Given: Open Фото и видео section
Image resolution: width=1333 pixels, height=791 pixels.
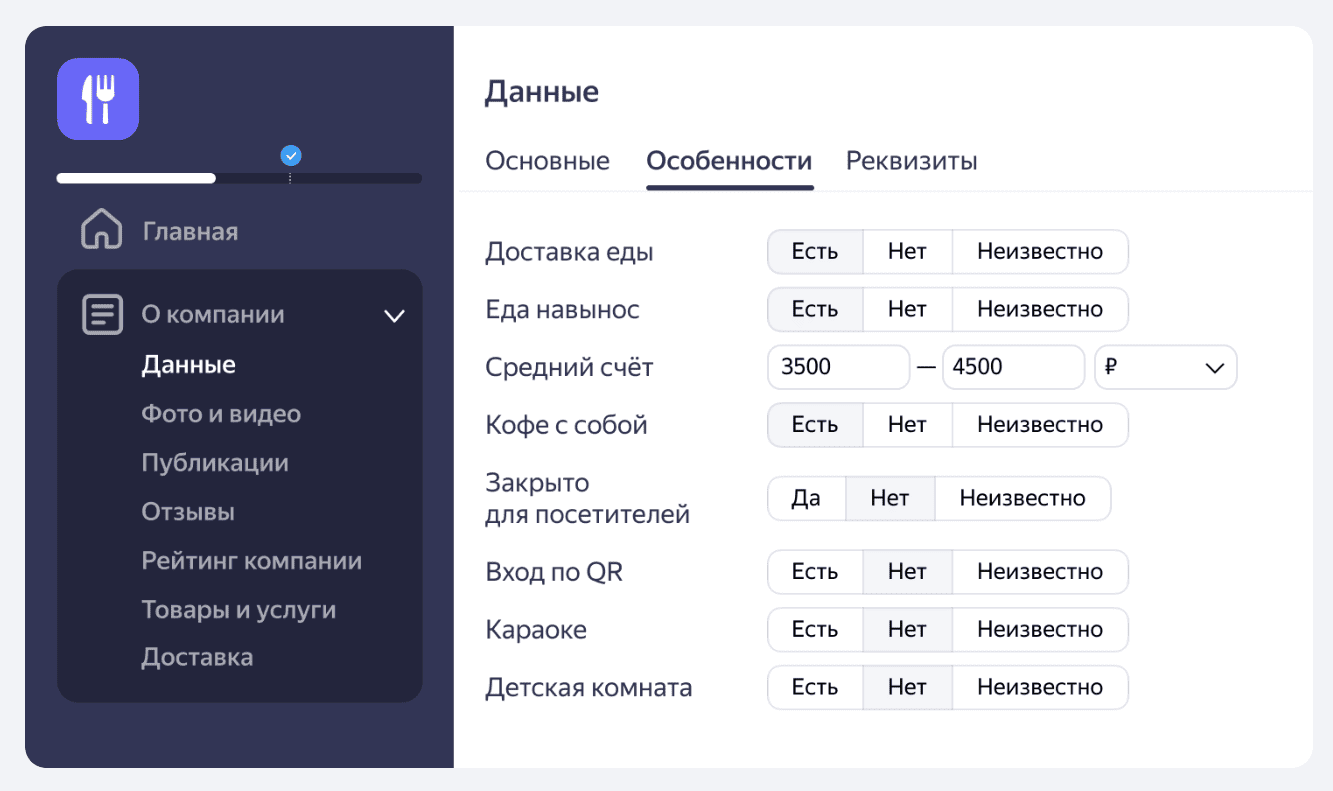Looking at the screenshot, I should pyautogui.click(x=221, y=413).
